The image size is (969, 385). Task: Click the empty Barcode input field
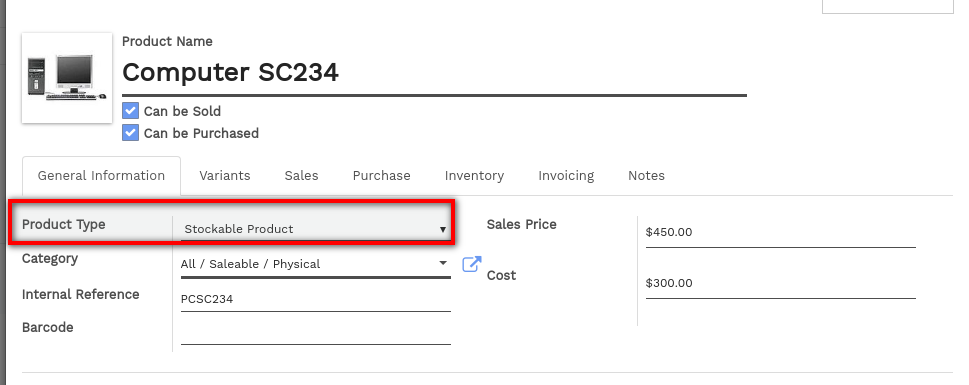pos(316,332)
